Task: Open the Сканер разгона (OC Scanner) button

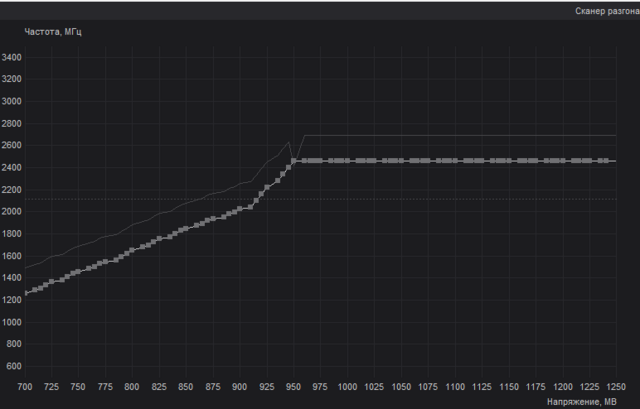Action: [604, 11]
